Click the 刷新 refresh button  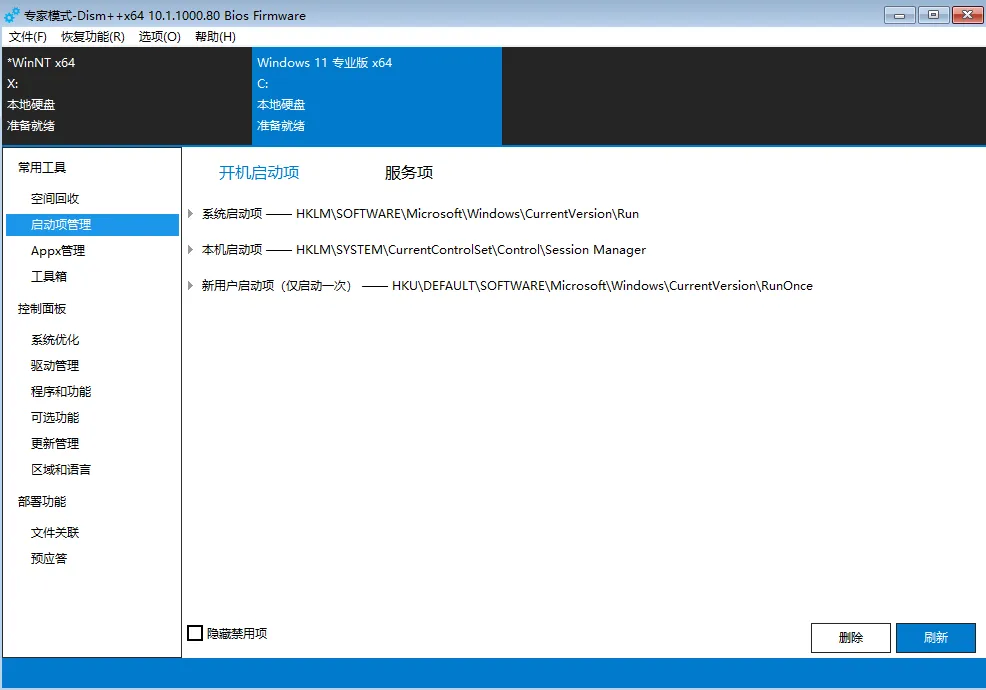[935, 637]
